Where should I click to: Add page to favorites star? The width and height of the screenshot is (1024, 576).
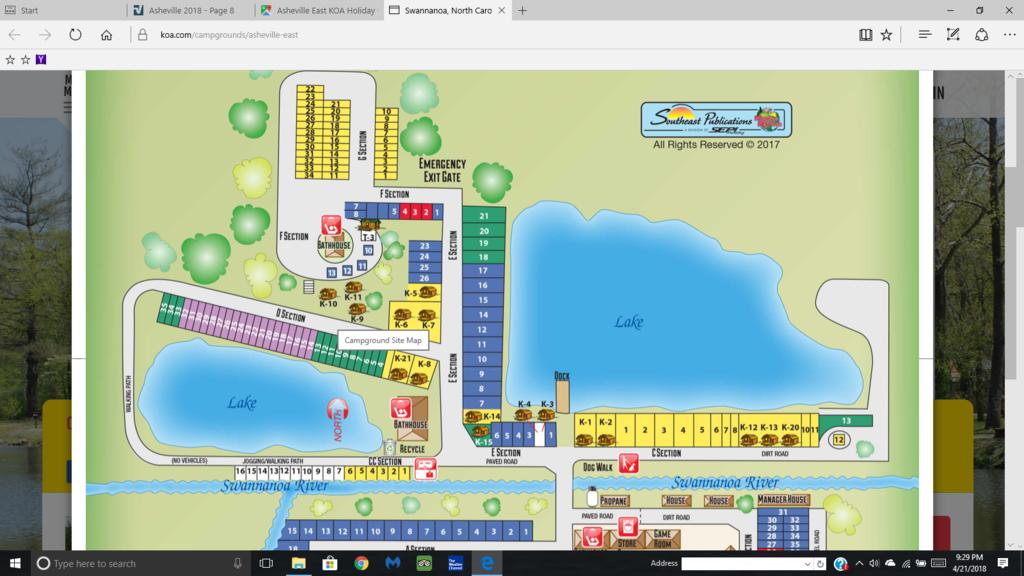886,34
